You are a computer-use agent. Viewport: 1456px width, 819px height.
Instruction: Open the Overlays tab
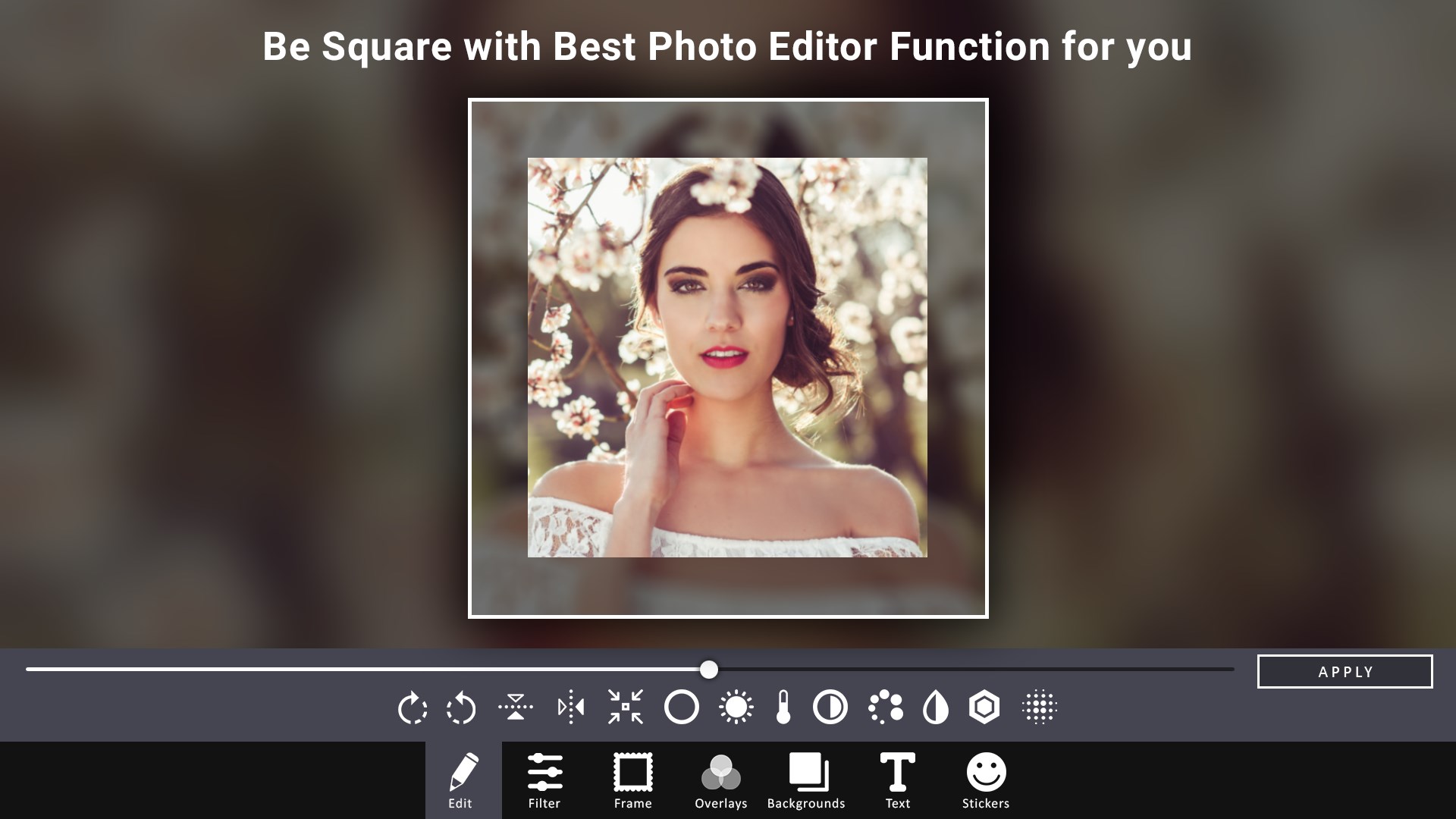720,780
